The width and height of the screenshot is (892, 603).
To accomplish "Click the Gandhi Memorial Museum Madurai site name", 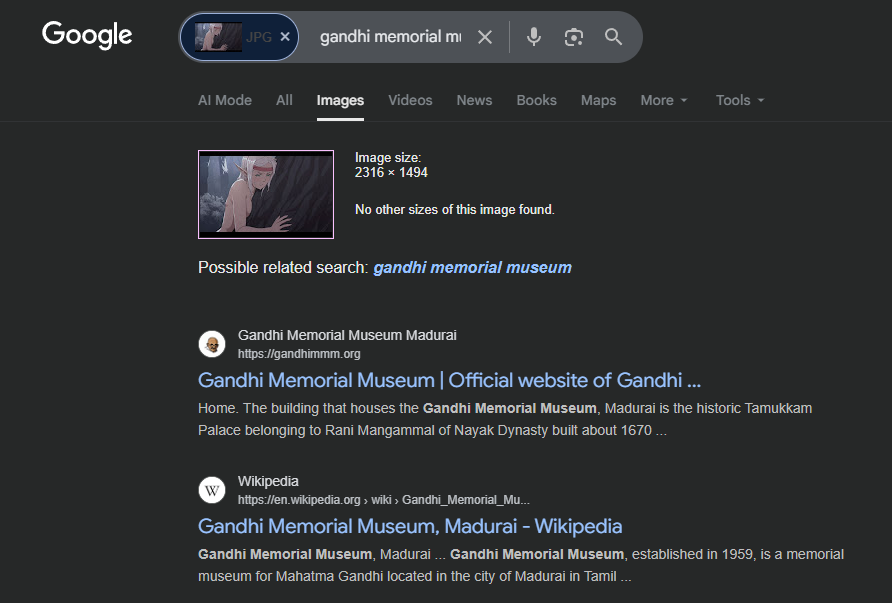I will coord(347,335).
